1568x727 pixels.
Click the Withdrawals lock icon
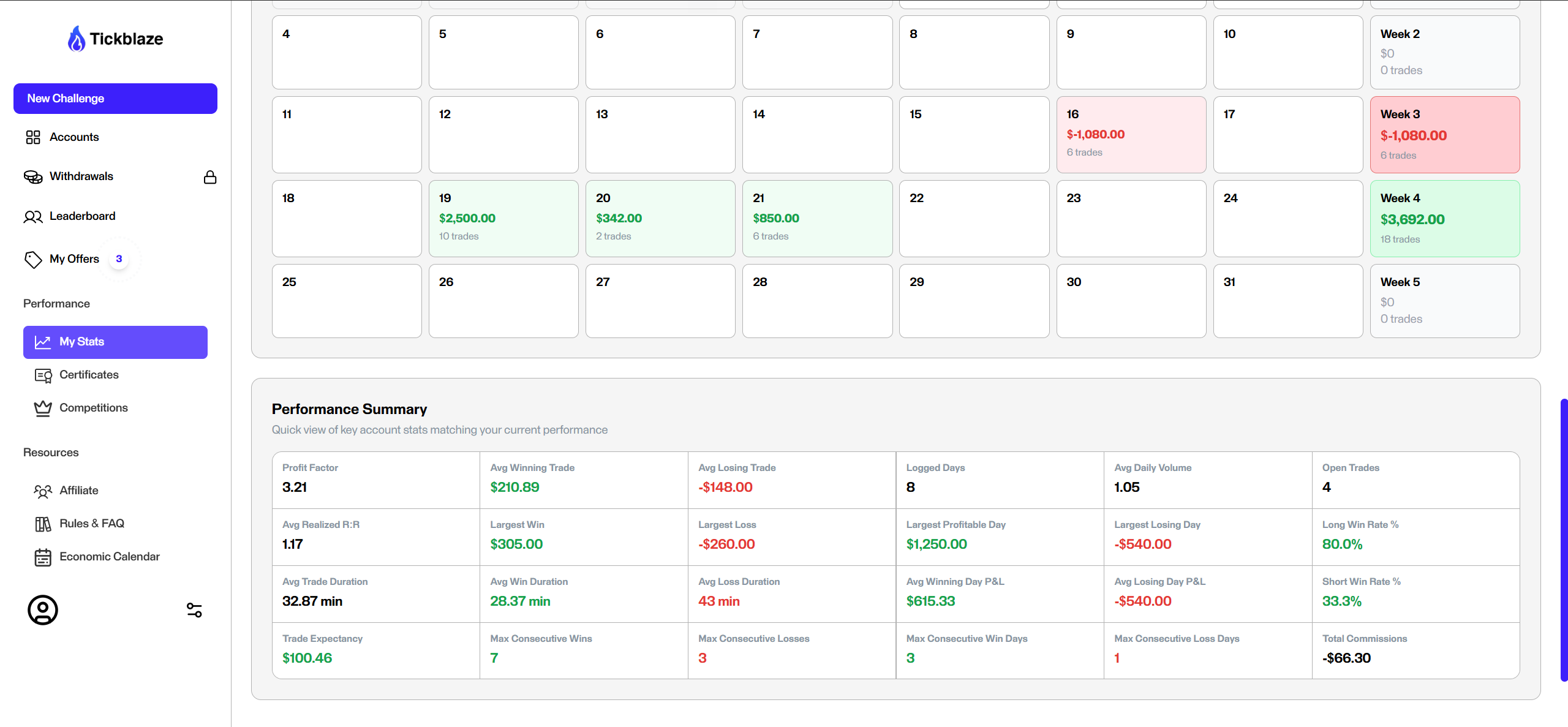pos(210,177)
